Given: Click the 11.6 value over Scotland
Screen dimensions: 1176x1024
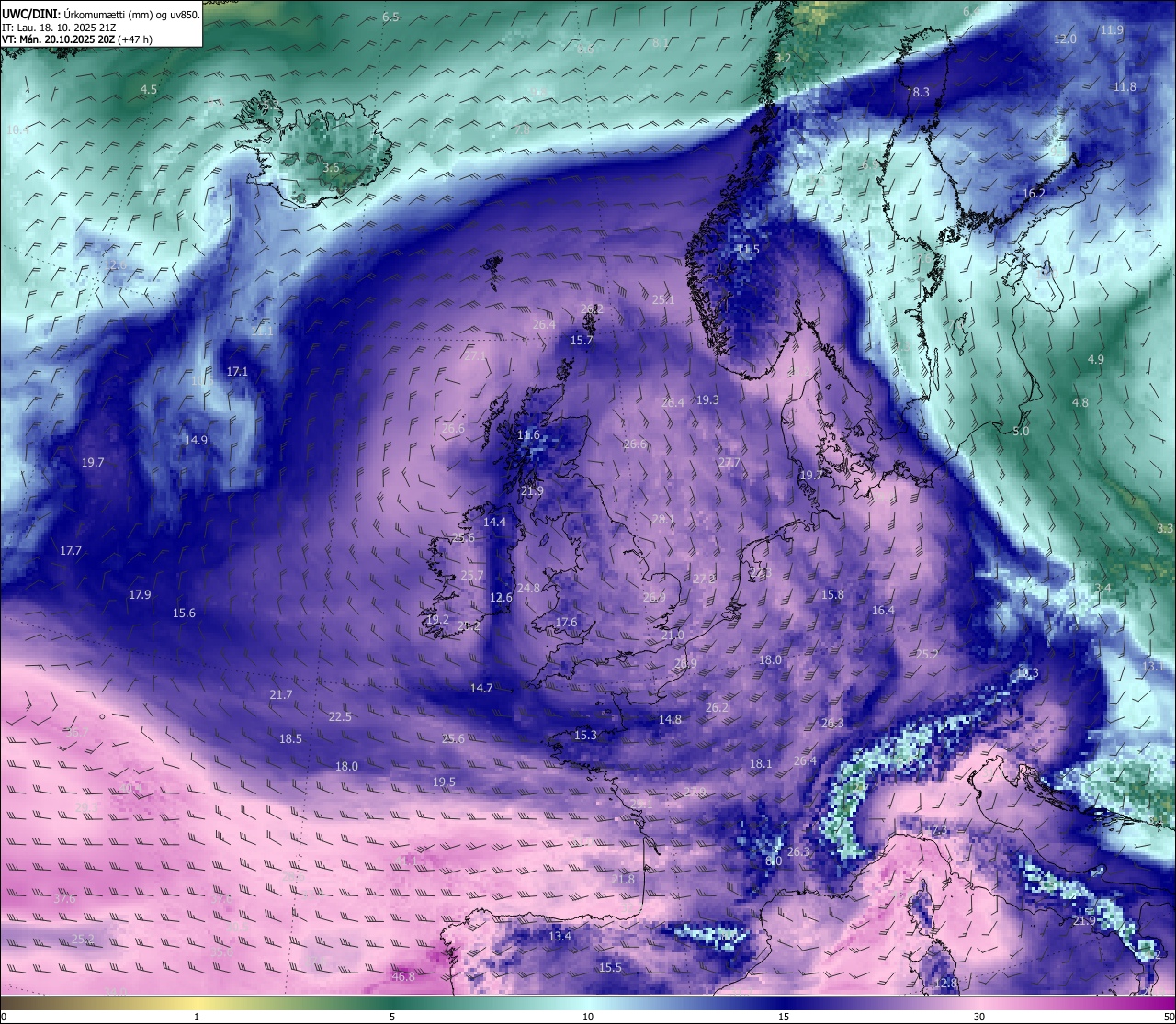Looking at the screenshot, I should pyautogui.click(x=528, y=434).
